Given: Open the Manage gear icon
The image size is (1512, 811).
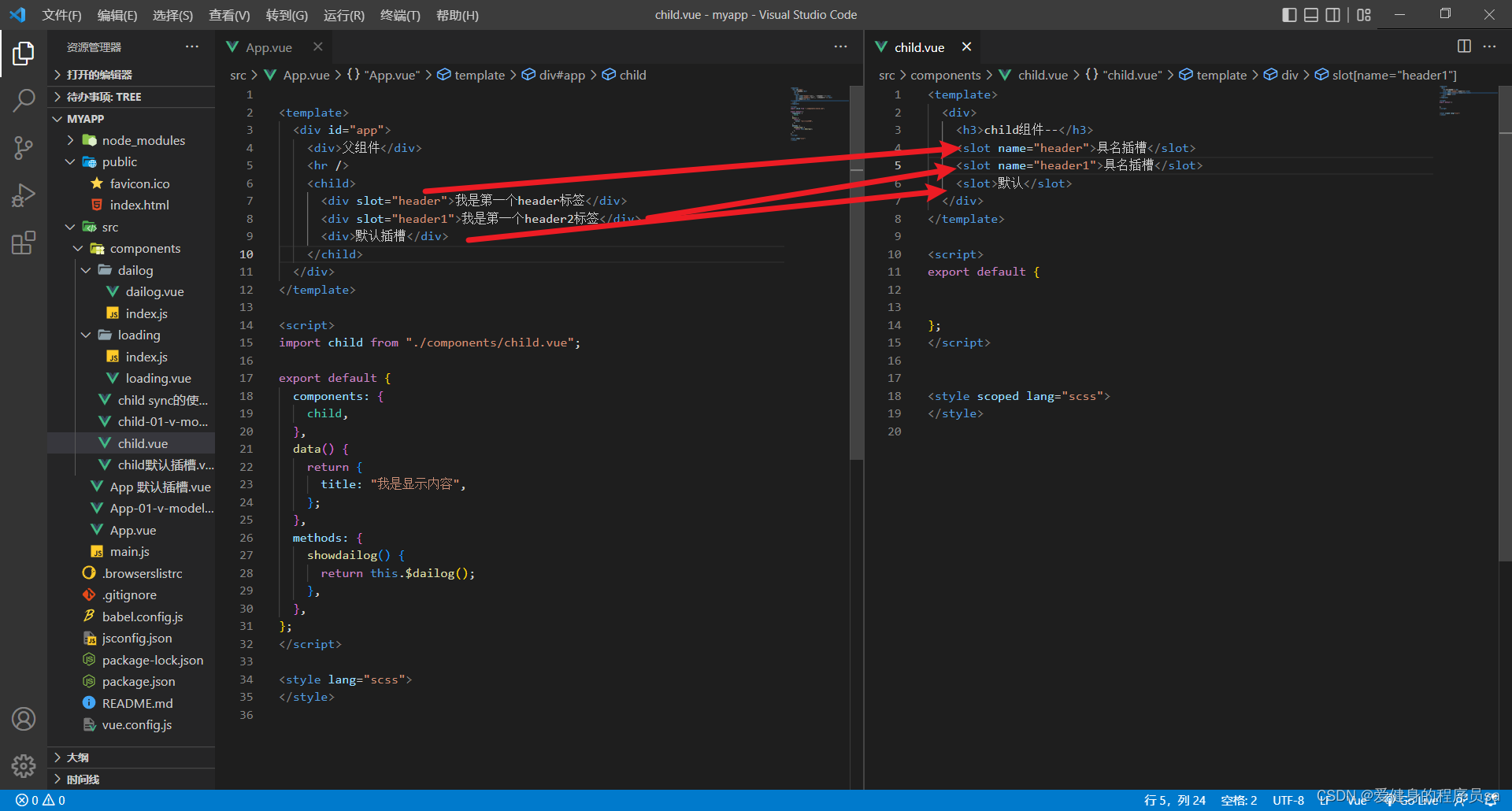Looking at the screenshot, I should [24, 765].
